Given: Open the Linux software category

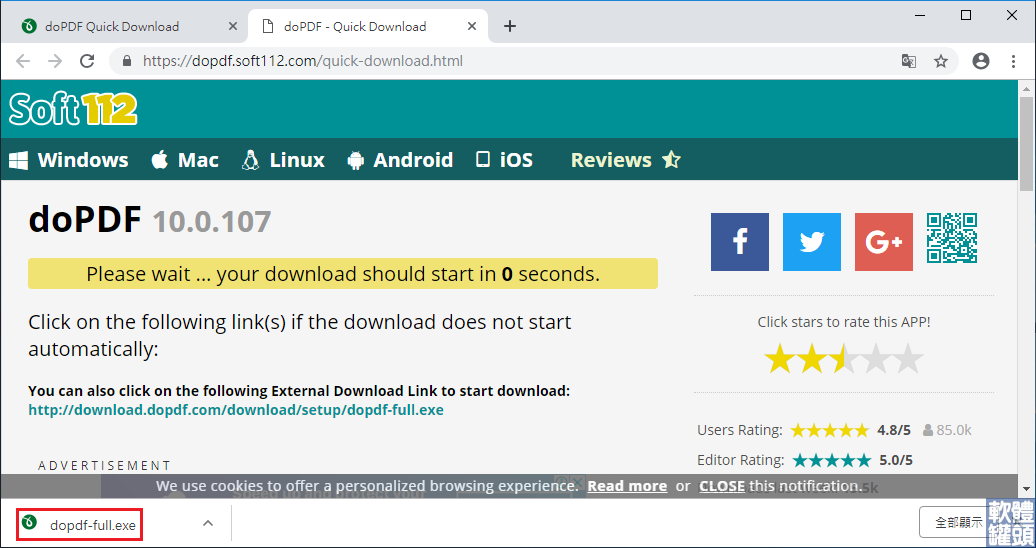Looking at the screenshot, I should tap(283, 160).
